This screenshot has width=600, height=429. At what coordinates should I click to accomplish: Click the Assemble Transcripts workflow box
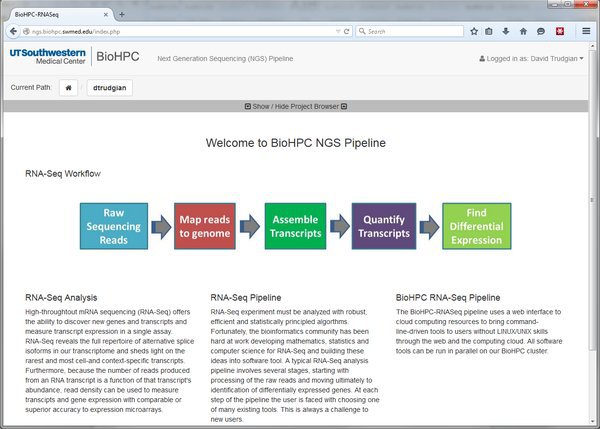tap(295, 226)
